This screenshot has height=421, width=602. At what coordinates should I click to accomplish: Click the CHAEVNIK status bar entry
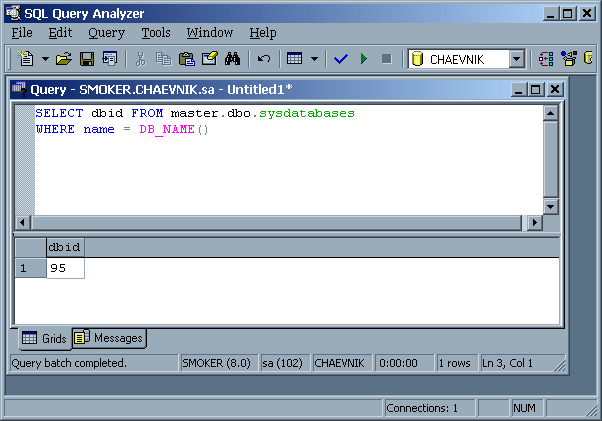coord(342,363)
